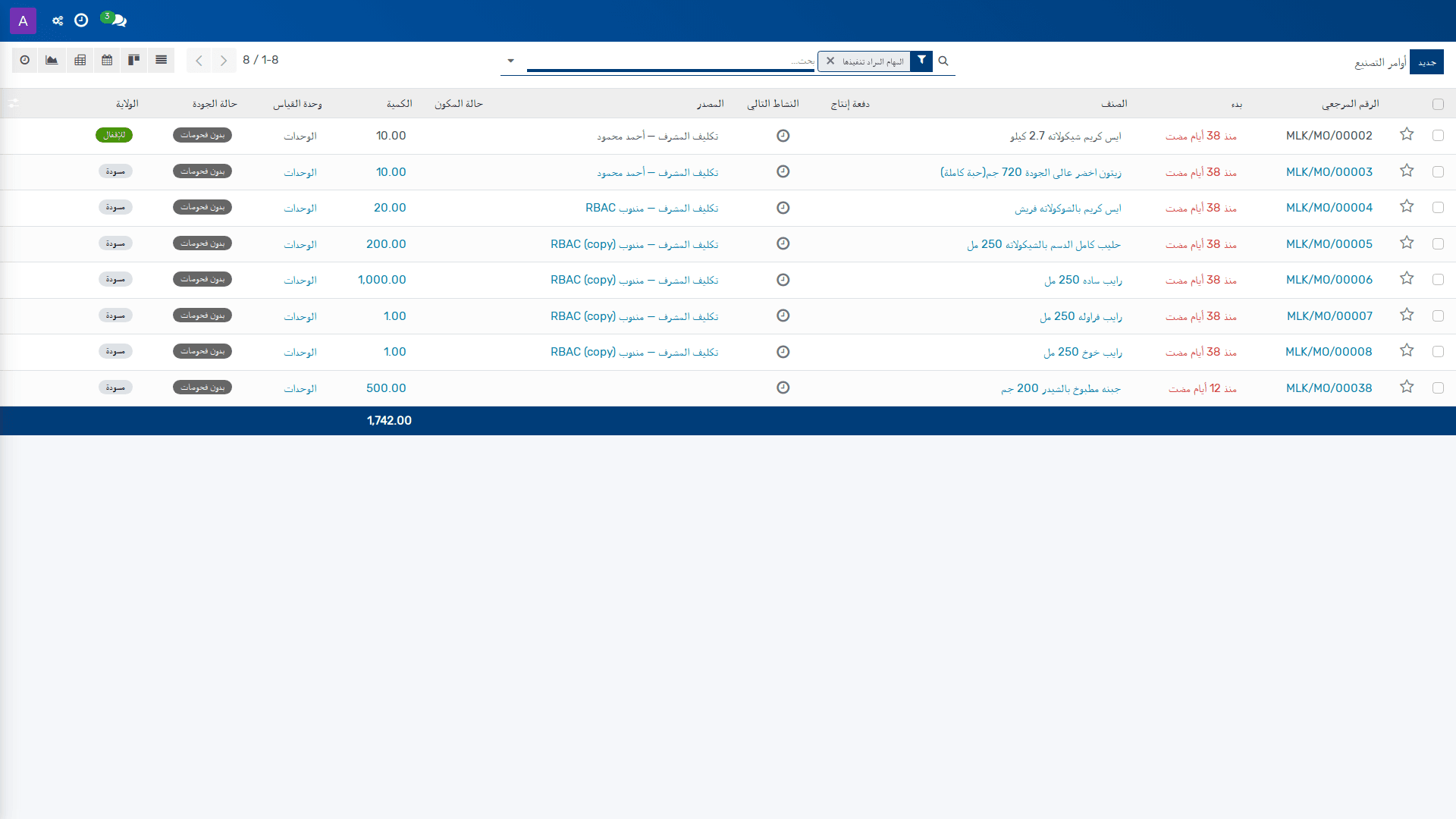Select the MLK/MO/00006 row checkbox
Image resolution: width=1456 pixels, height=819 pixels.
pyautogui.click(x=1438, y=279)
